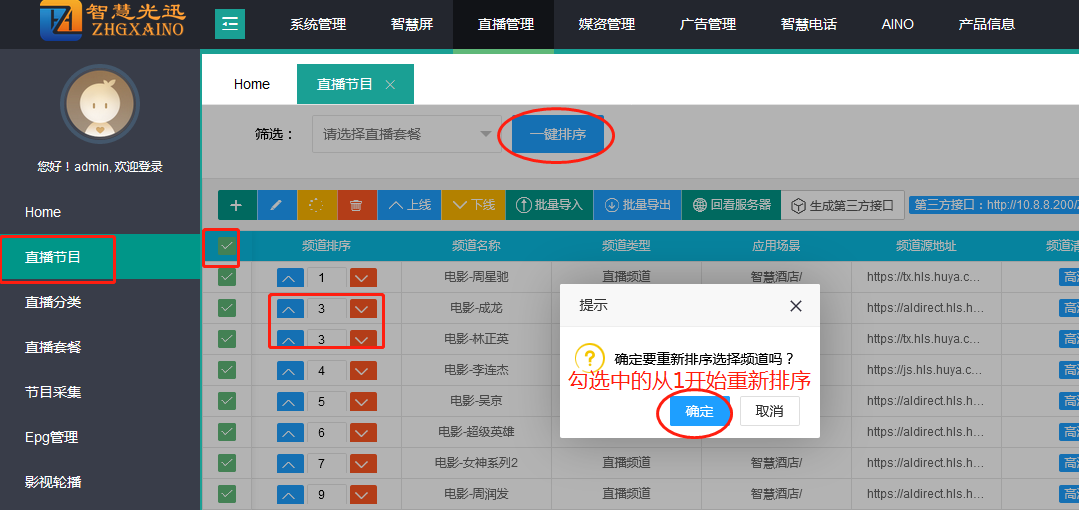Click the 下线 button with down chevron
The image size is (1079, 510).
click(x=473, y=205)
